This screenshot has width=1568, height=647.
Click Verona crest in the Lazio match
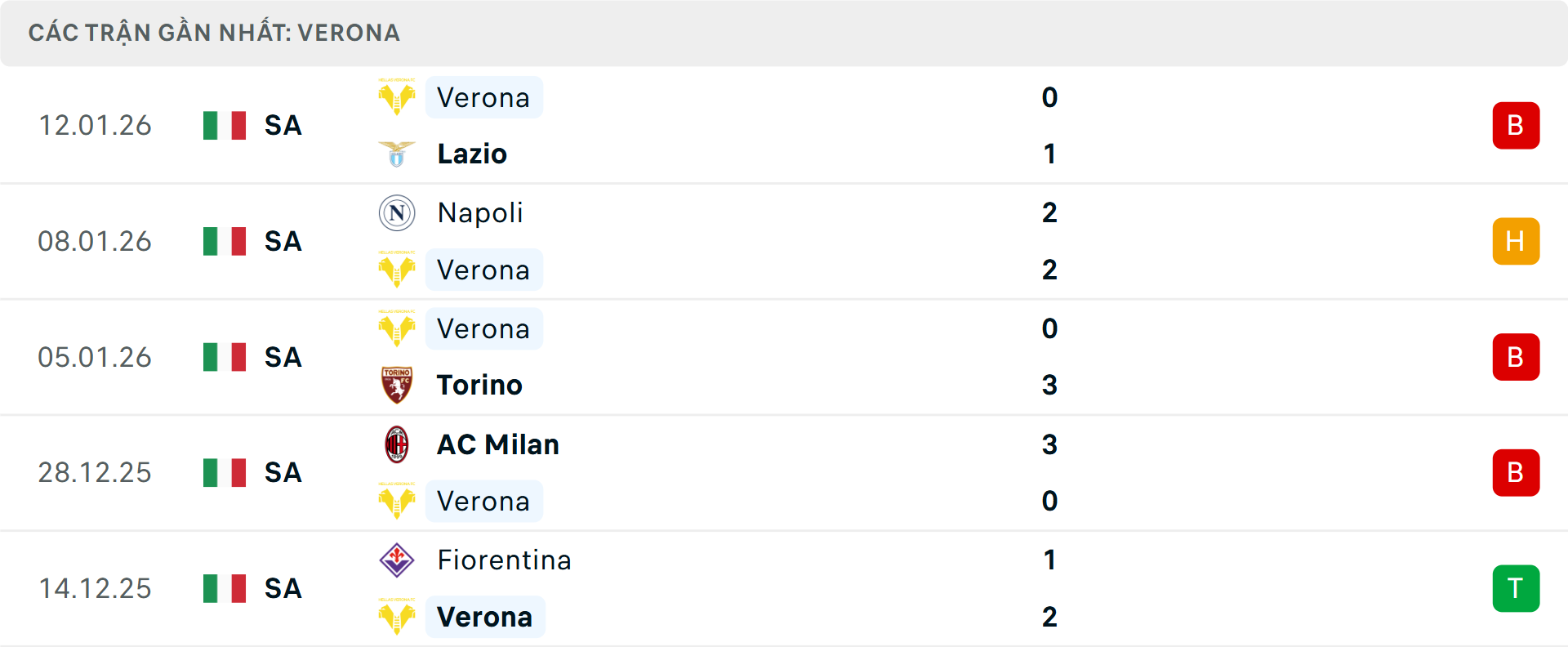[397, 98]
